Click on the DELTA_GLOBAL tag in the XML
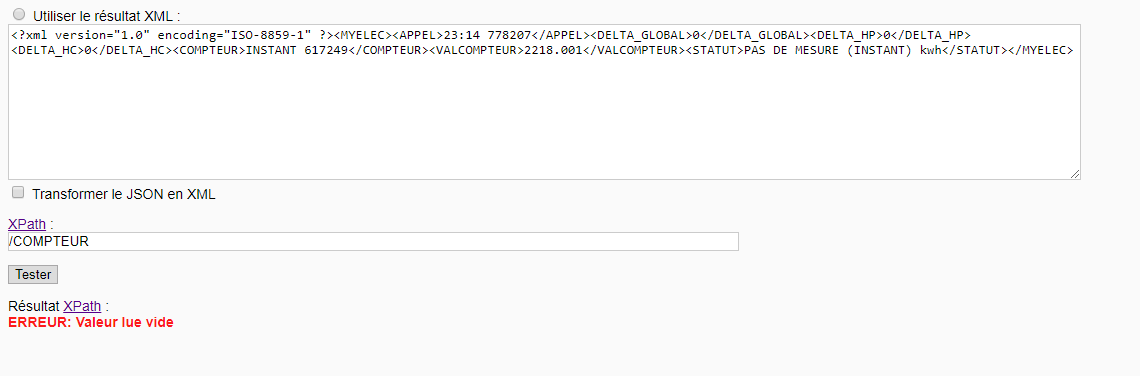Viewport: 1140px width, 376px height. (x=640, y=35)
